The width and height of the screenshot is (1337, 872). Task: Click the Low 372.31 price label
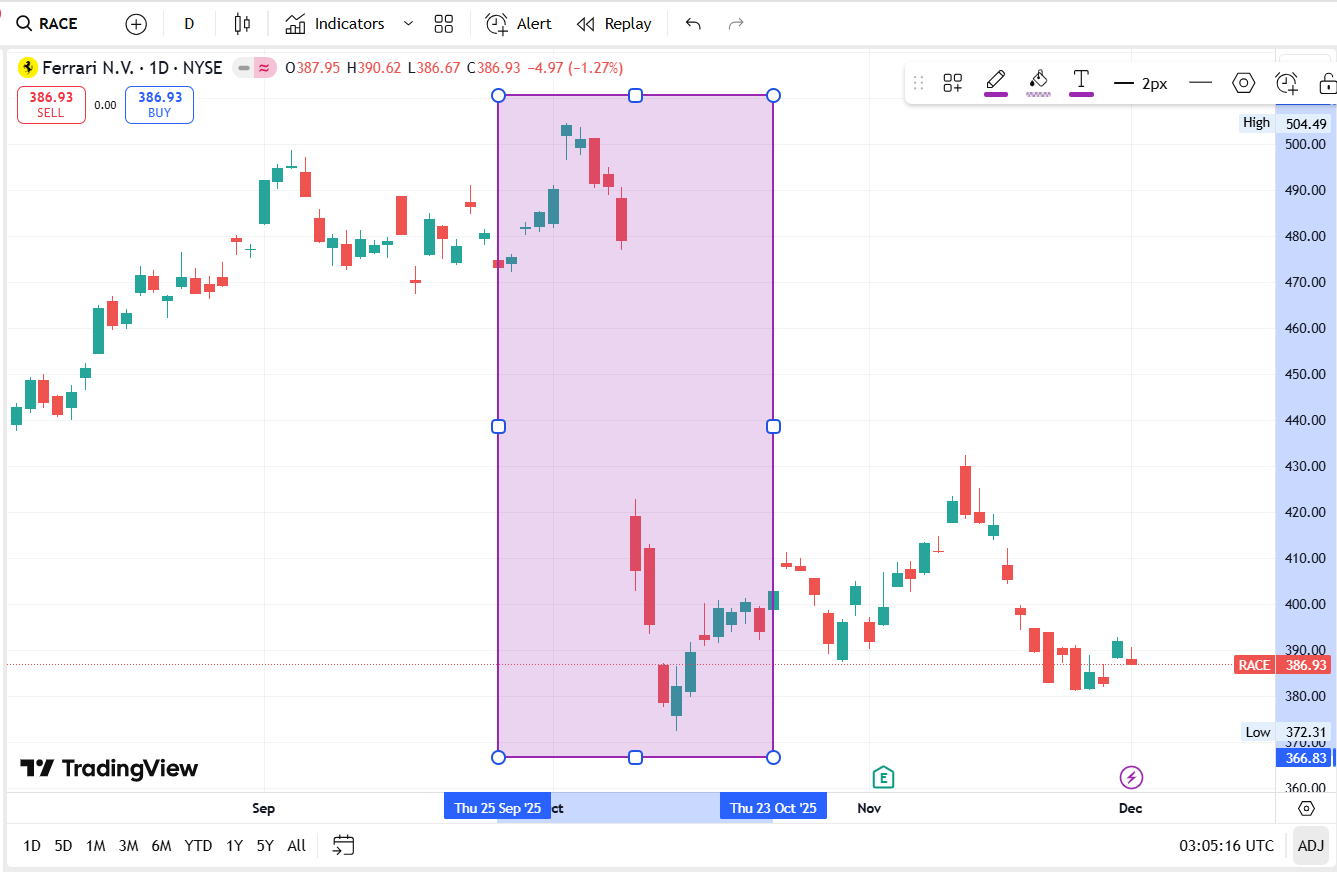click(x=1287, y=732)
